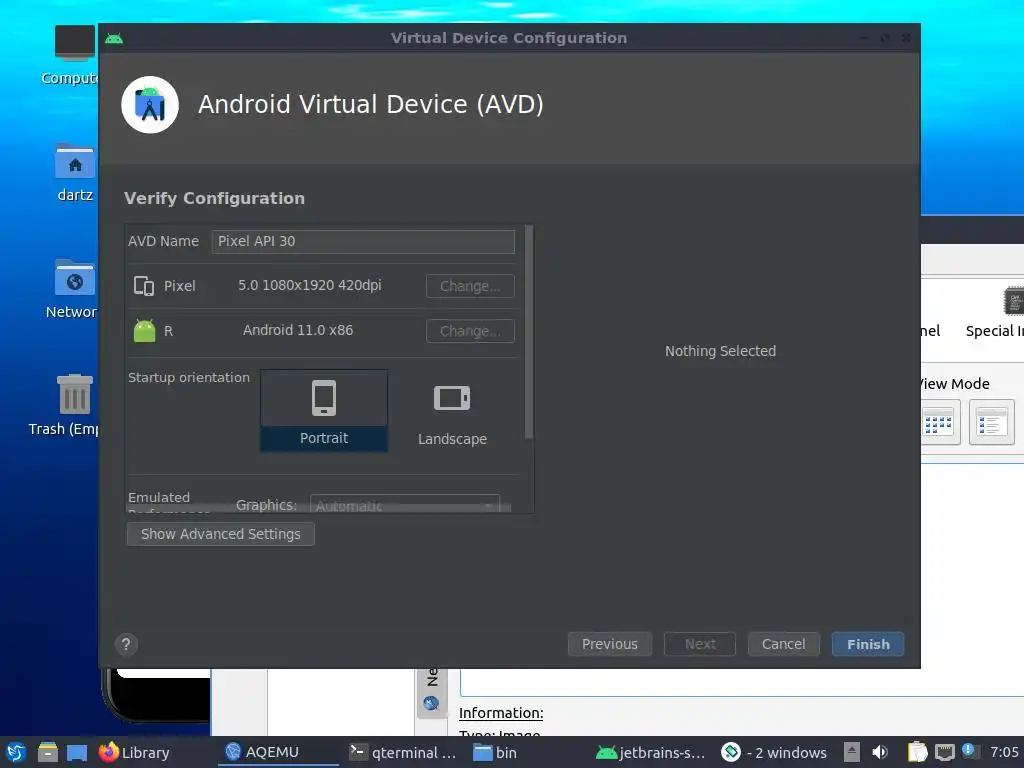Click the green Android R system image icon
This screenshot has height=768, width=1024.
pos(144,330)
